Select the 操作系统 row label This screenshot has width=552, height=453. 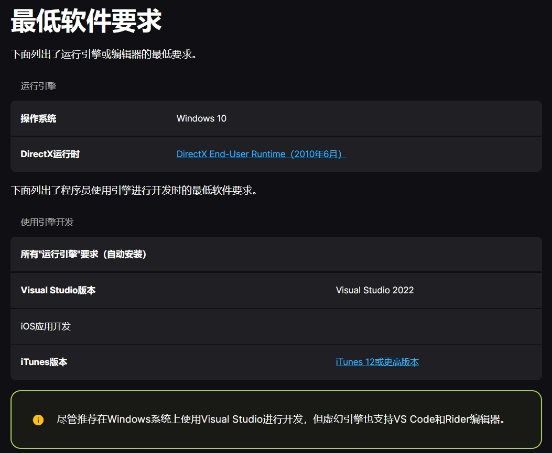(x=38, y=119)
